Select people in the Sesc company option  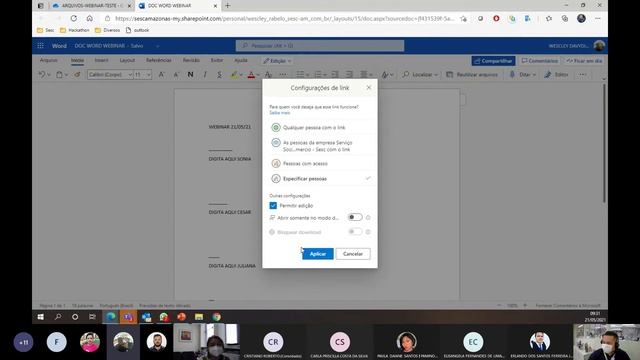click(320, 146)
